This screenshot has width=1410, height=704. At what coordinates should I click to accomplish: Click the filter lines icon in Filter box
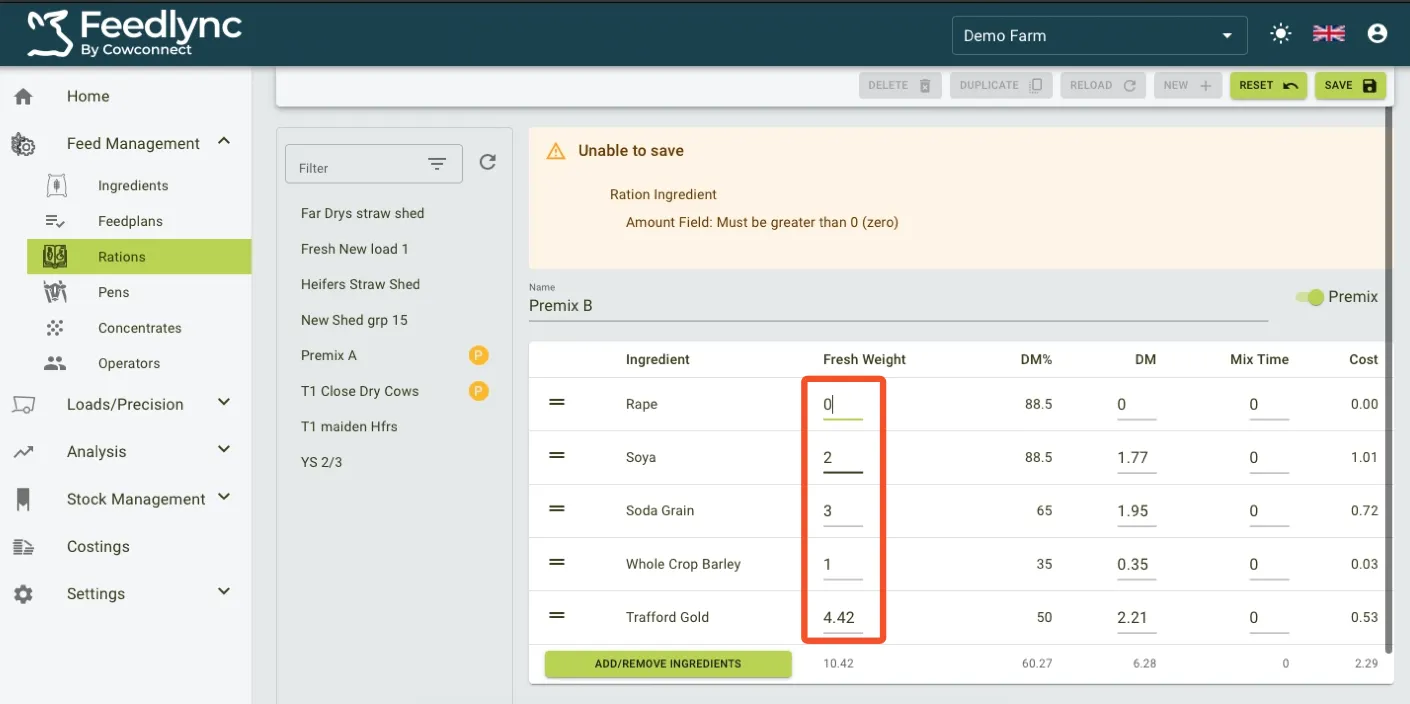tap(437, 165)
